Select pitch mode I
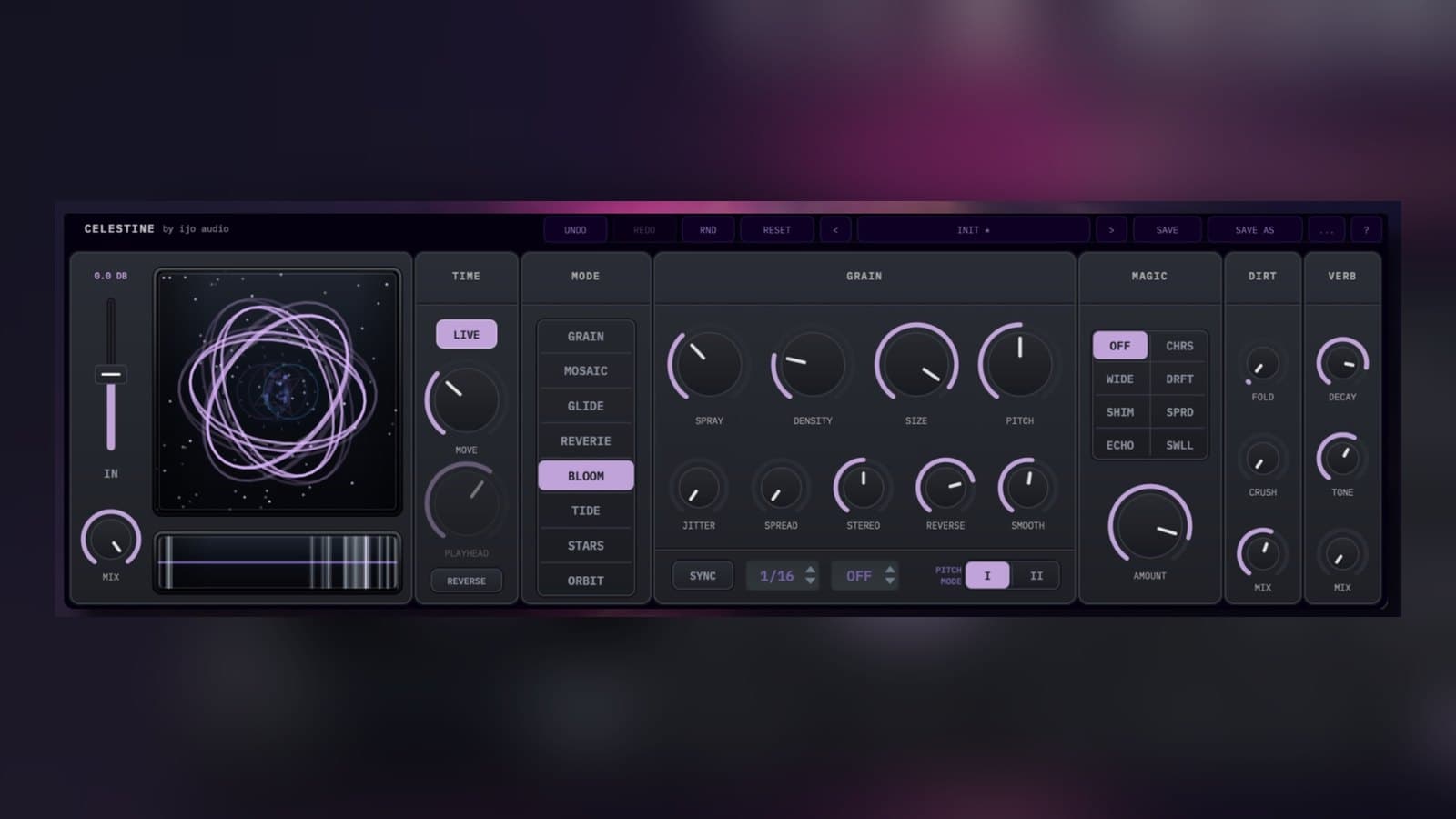Screen dimensions: 1456x819 pyautogui.click(x=987, y=576)
